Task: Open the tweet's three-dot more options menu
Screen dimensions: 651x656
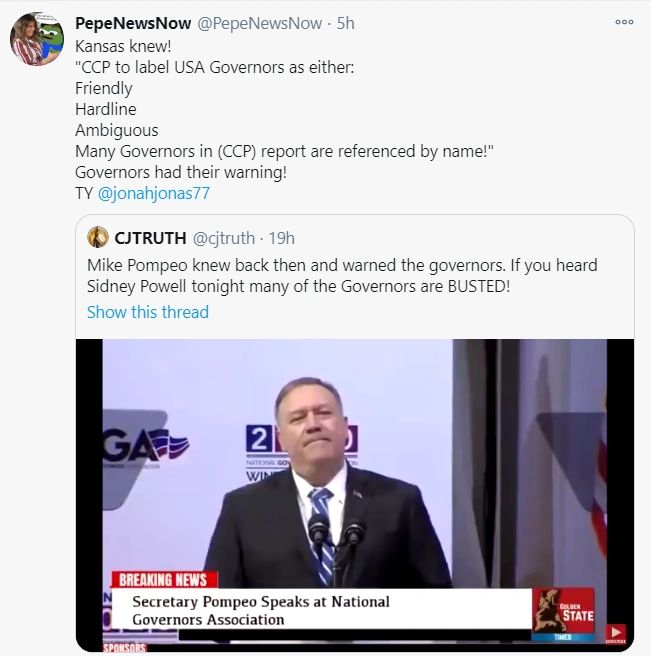Action: click(x=624, y=22)
